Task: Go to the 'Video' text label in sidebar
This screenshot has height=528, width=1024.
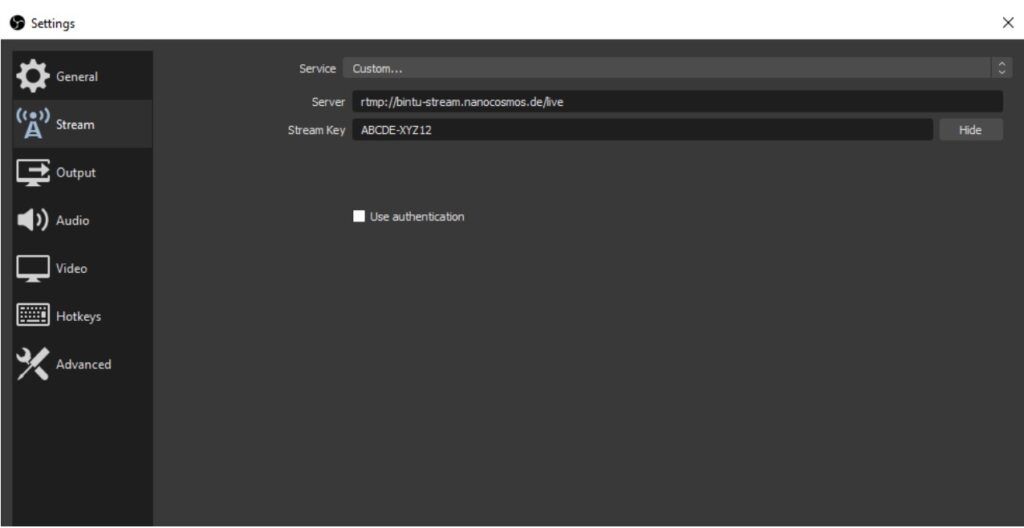Action: [71, 269]
